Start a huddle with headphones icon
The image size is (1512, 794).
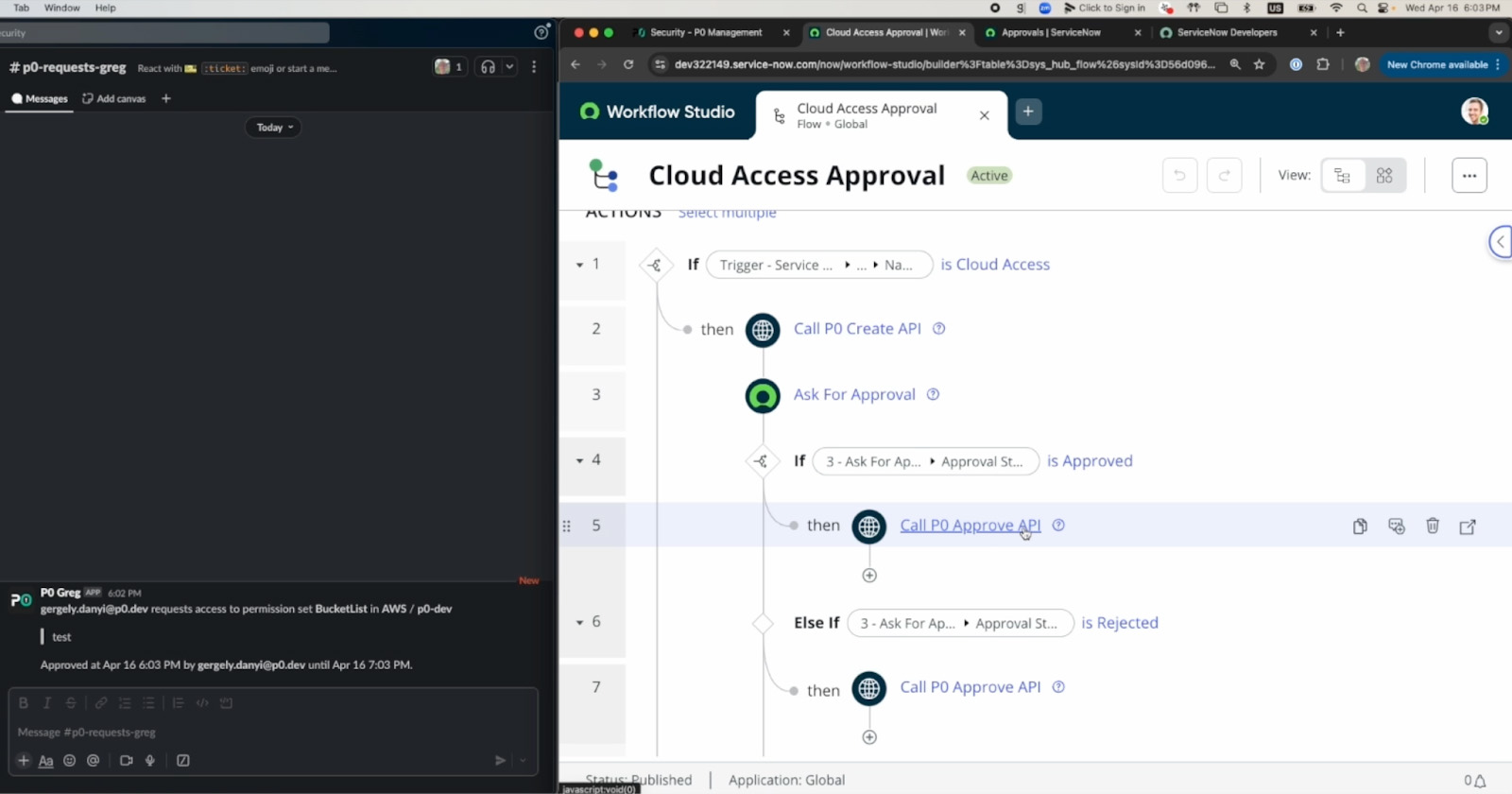pyautogui.click(x=488, y=67)
